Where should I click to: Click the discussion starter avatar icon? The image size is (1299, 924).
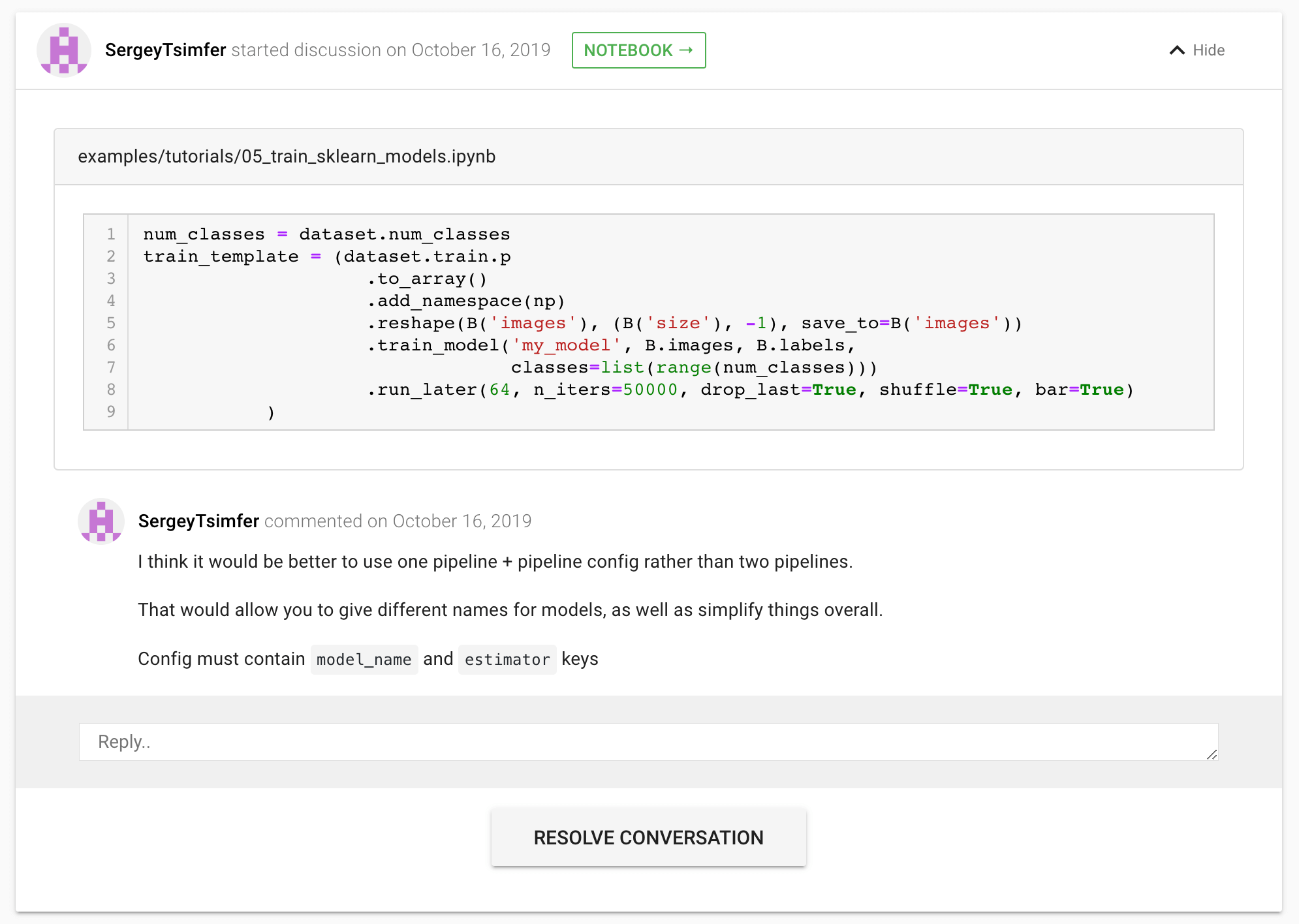point(63,49)
